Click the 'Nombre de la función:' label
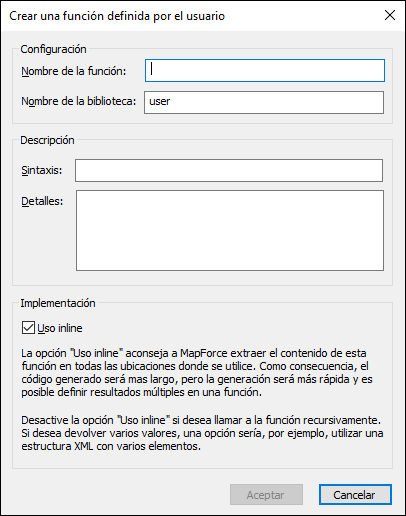The image size is (406, 516). pyautogui.click(x=74, y=71)
